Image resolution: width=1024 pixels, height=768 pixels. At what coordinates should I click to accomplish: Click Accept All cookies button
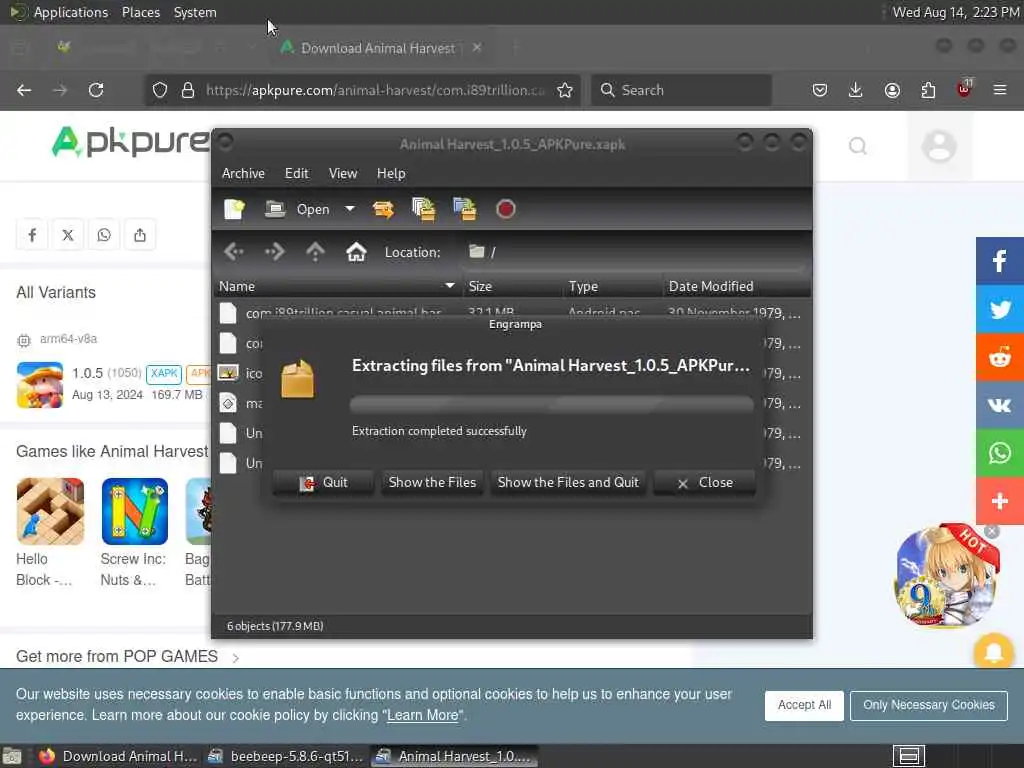click(x=804, y=705)
